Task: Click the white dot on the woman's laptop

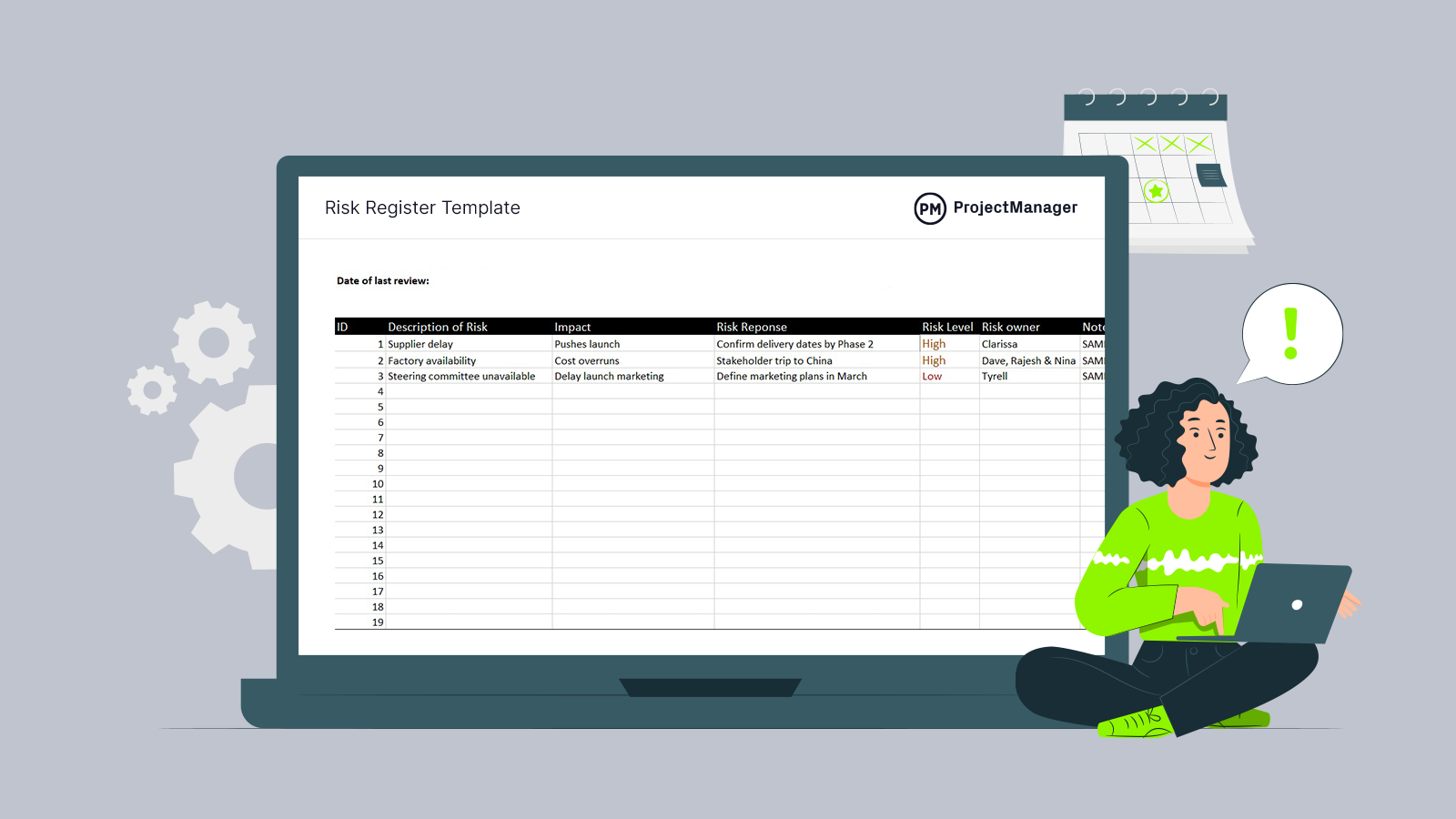Action: pyautogui.click(x=1297, y=605)
